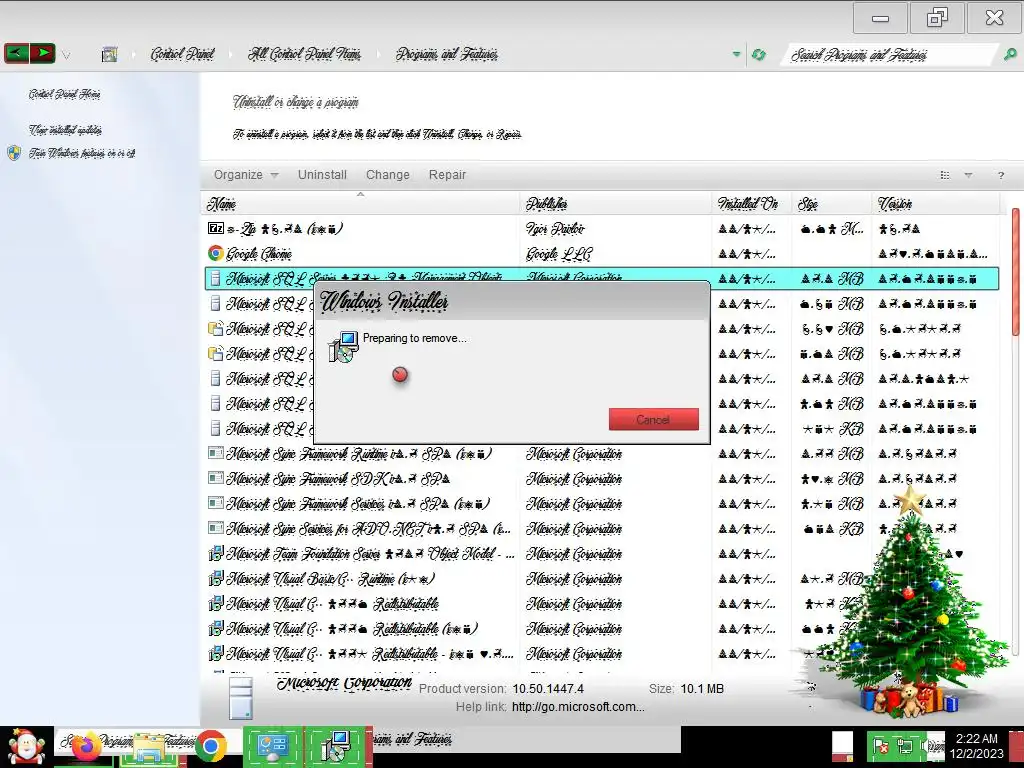
Task: Click the program icon in details pane
Action: tap(241, 697)
